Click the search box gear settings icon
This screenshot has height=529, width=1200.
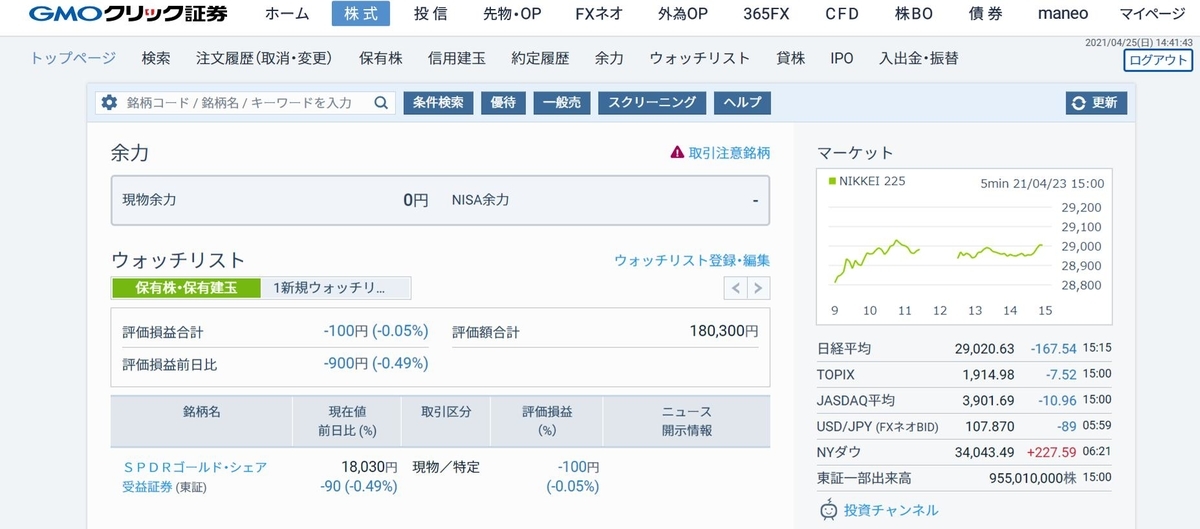click(110, 103)
